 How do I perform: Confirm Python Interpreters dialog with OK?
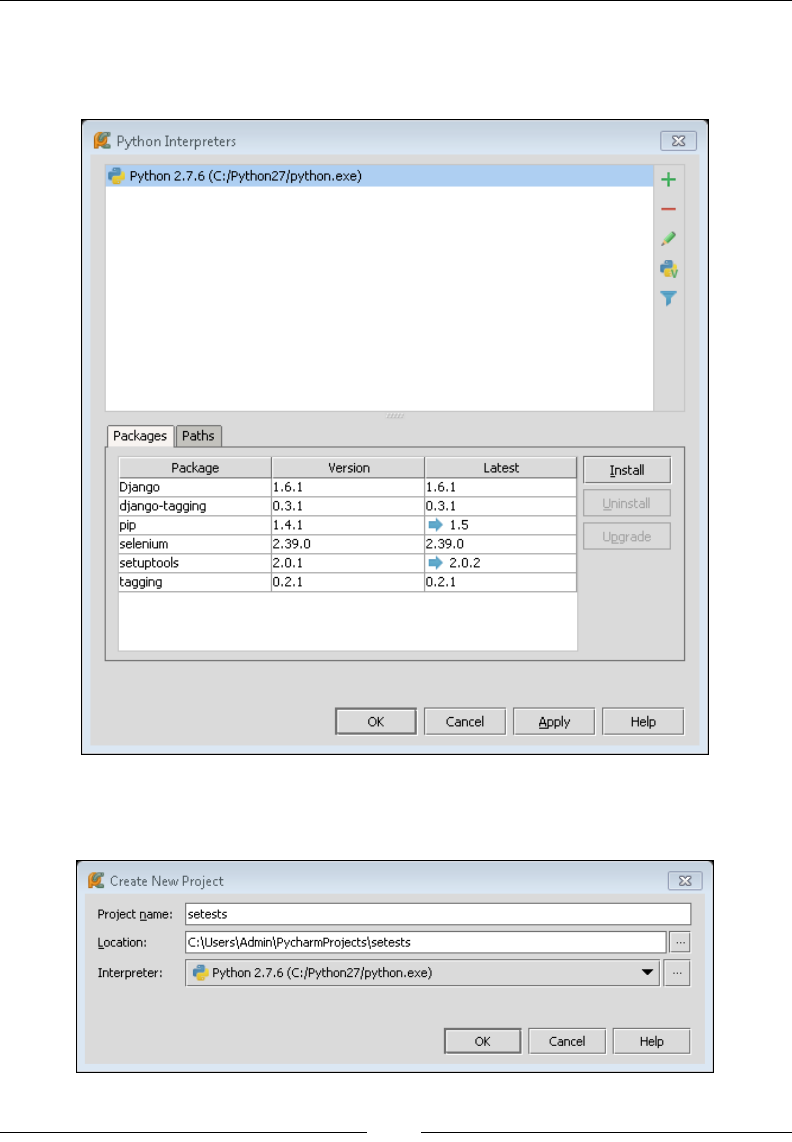pos(376,722)
